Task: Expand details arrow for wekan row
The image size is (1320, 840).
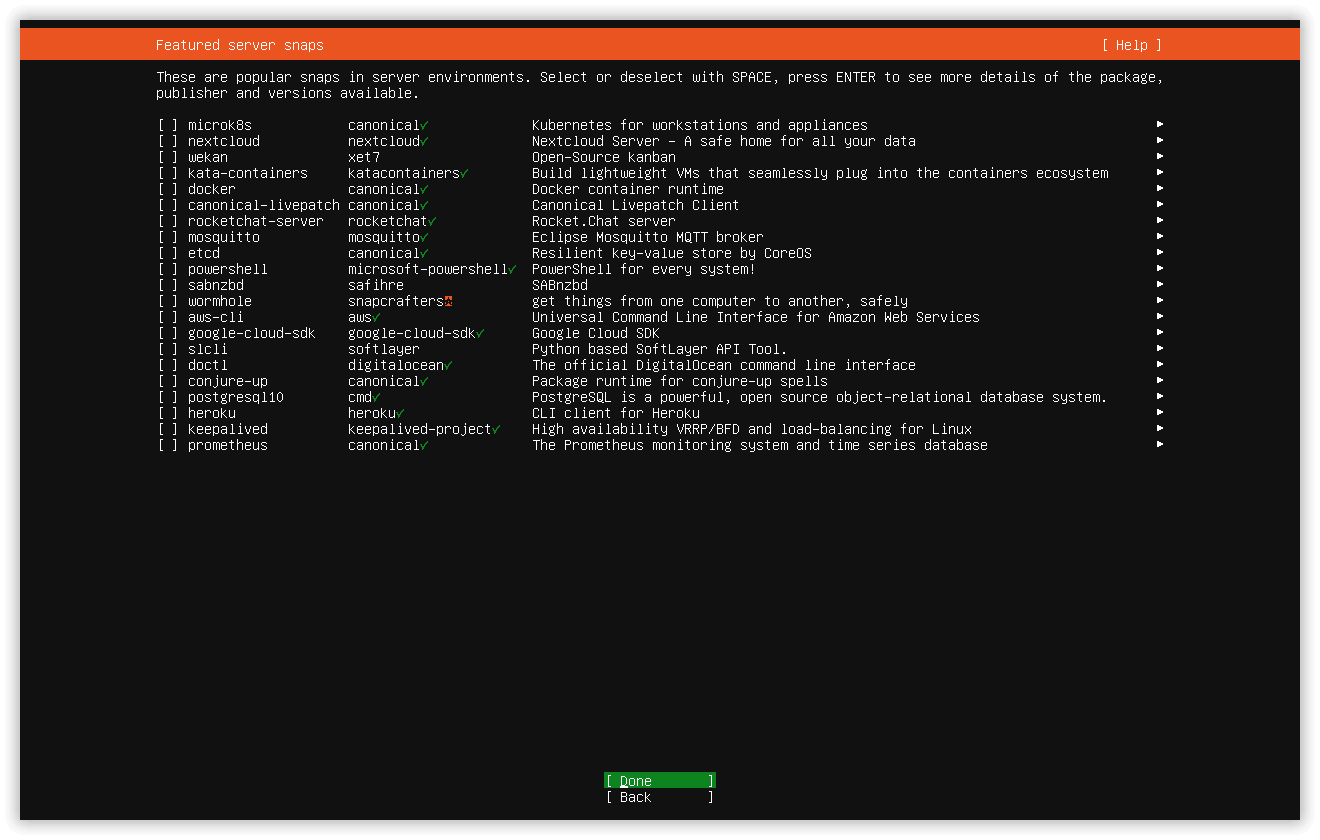Action: [x=1160, y=156]
